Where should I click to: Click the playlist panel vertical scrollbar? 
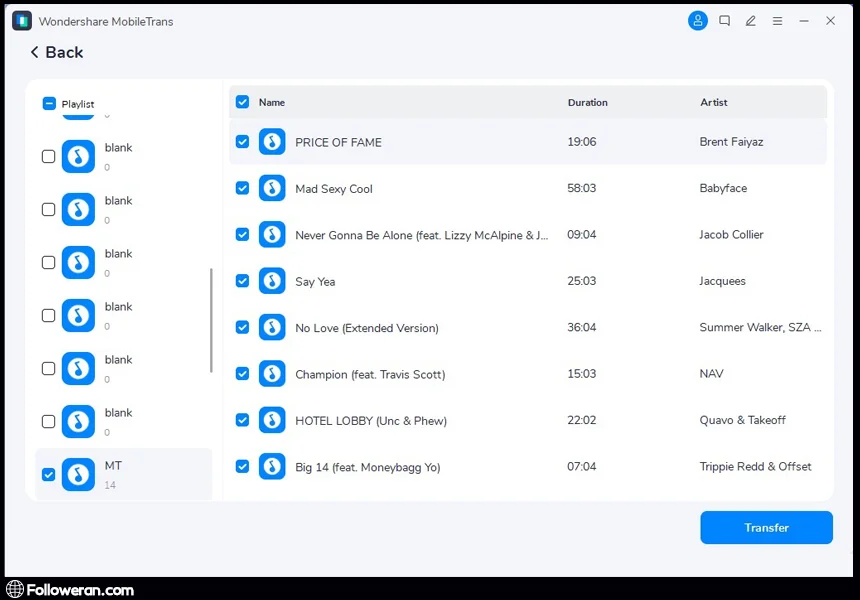coord(210,320)
